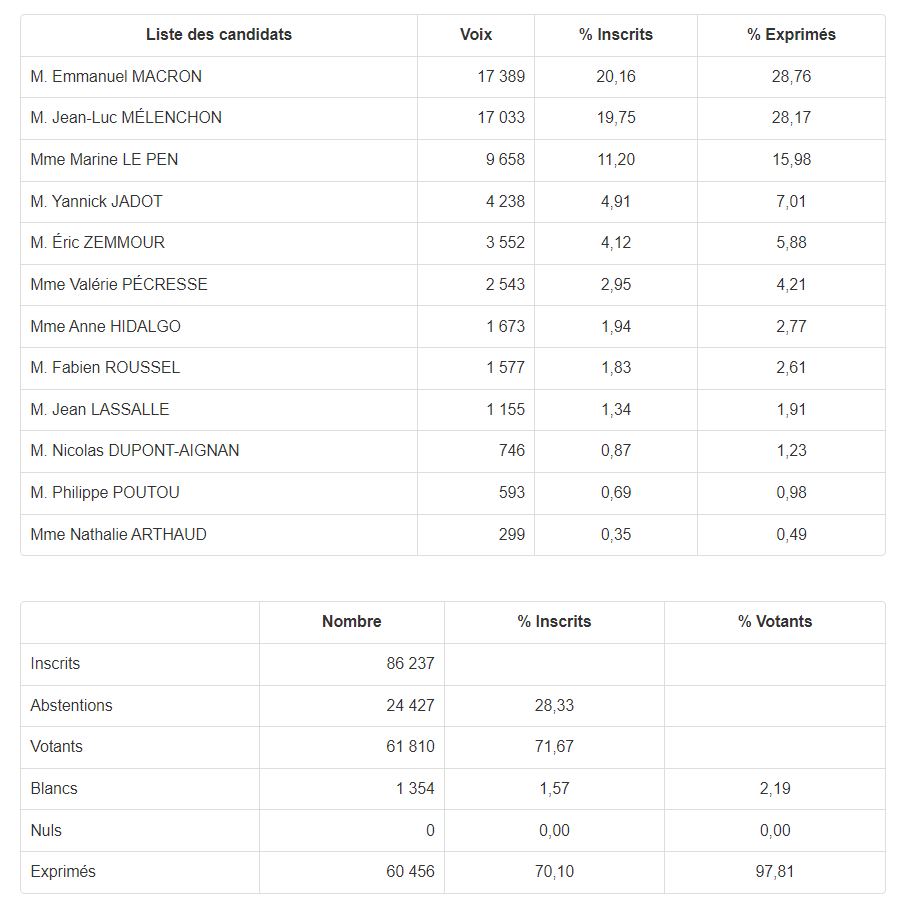897x904 pixels.
Task: Select the Inscrits value 86 237
Action: [410, 664]
